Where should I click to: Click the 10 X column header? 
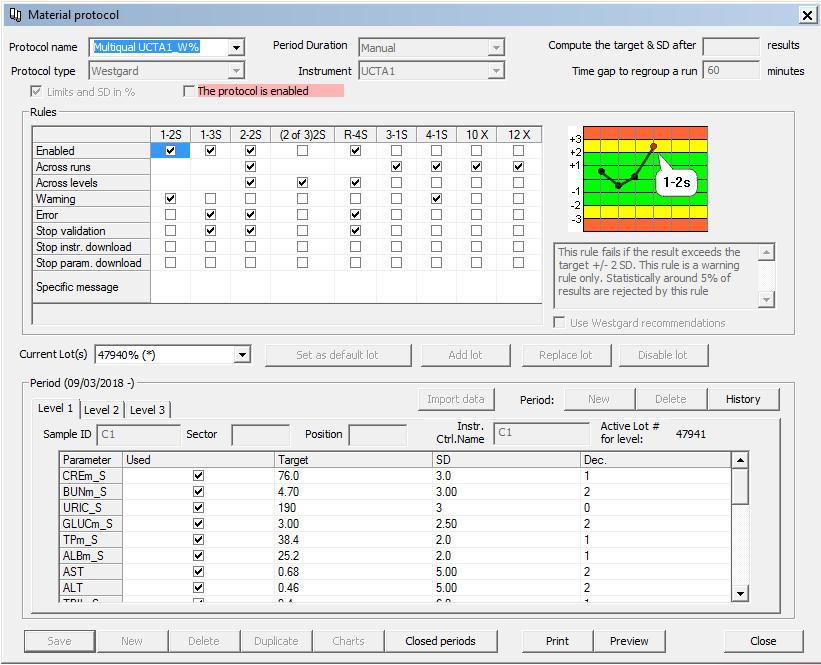pyautogui.click(x=476, y=135)
